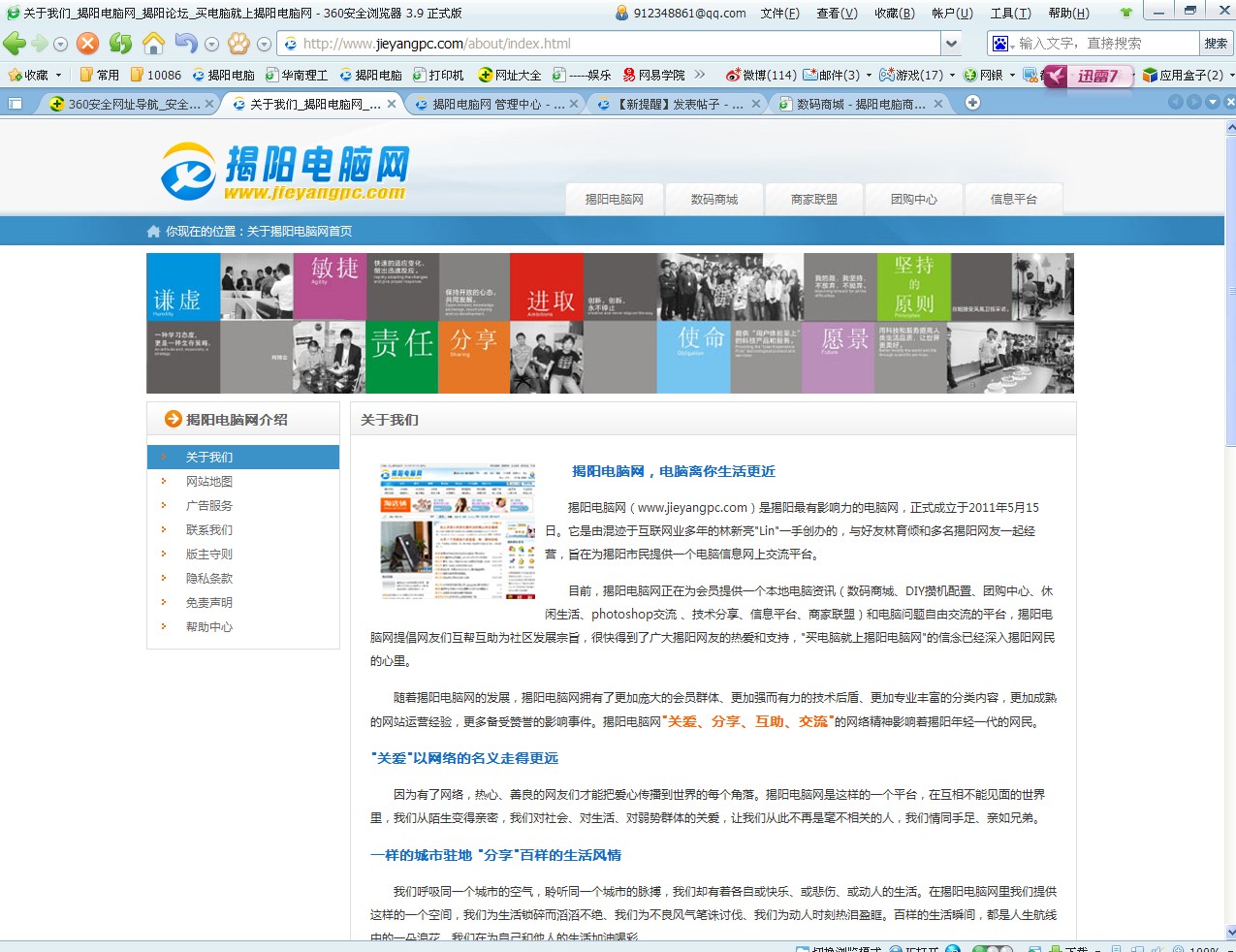This screenshot has height=952, width=1236.
Task: Open the 帮助(H) menu
Action: pos(1069,13)
